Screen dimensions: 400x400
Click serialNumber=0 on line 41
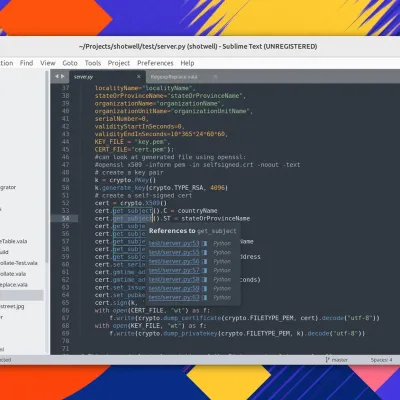coord(120,119)
